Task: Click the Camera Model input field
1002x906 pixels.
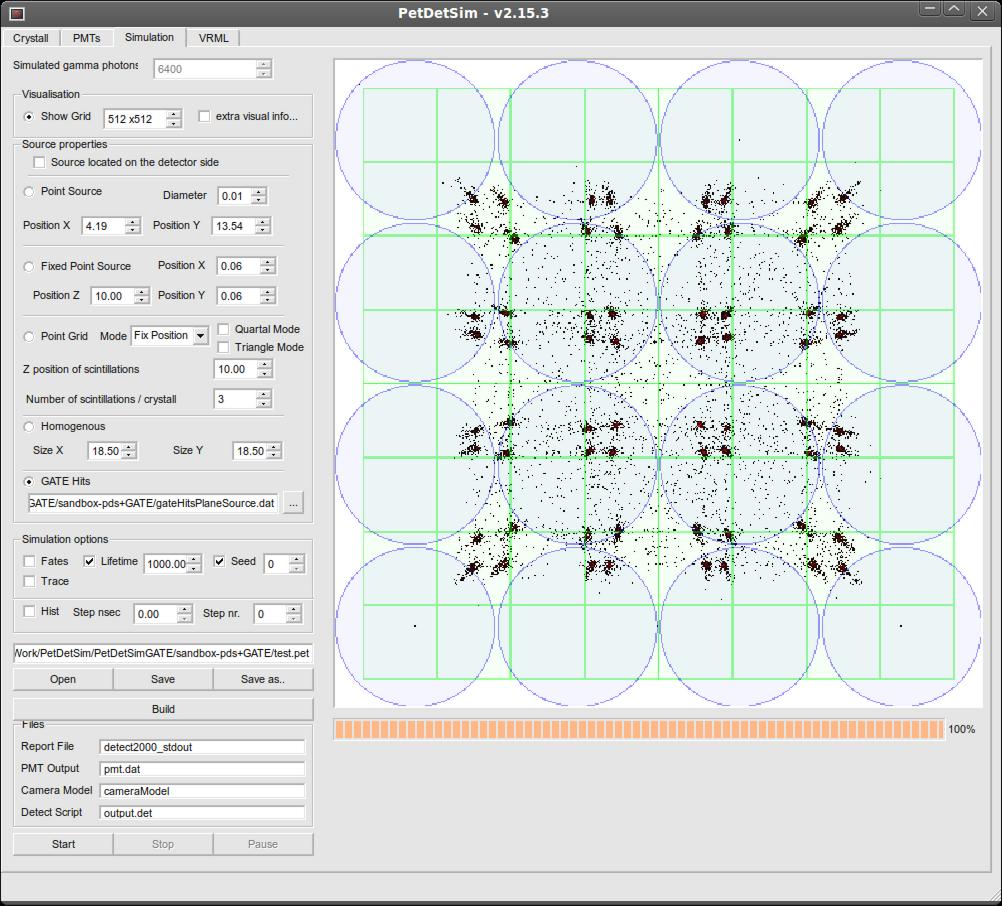Action: click(x=203, y=791)
